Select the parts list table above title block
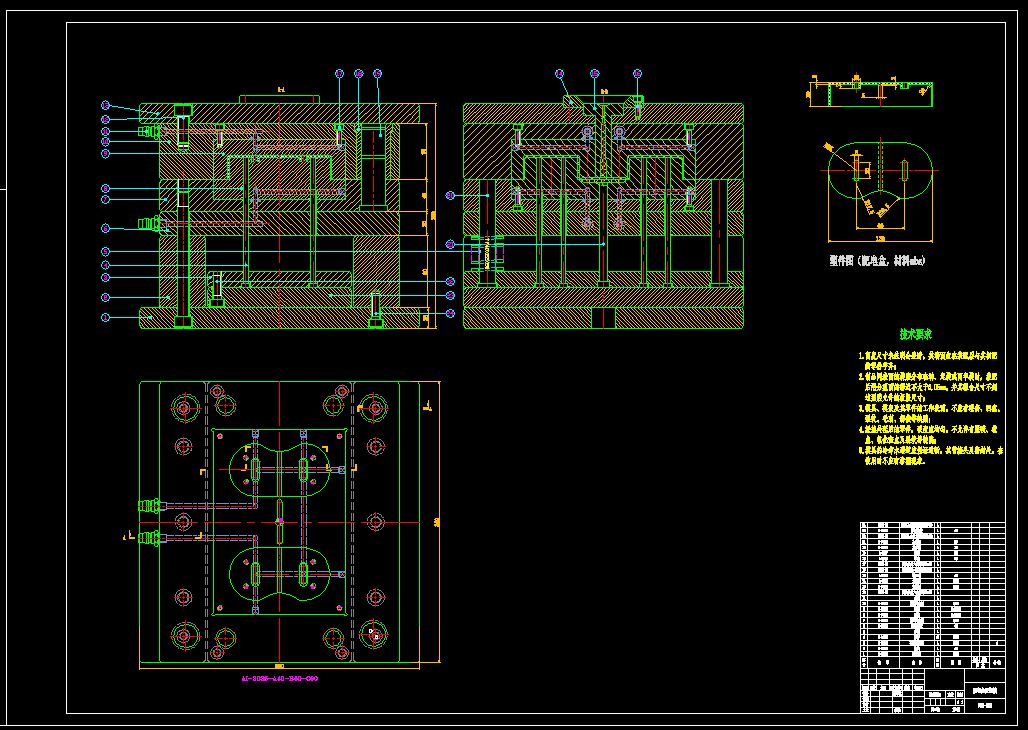The image size is (1028, 730). pyautogui.click(x=932, y=594)
